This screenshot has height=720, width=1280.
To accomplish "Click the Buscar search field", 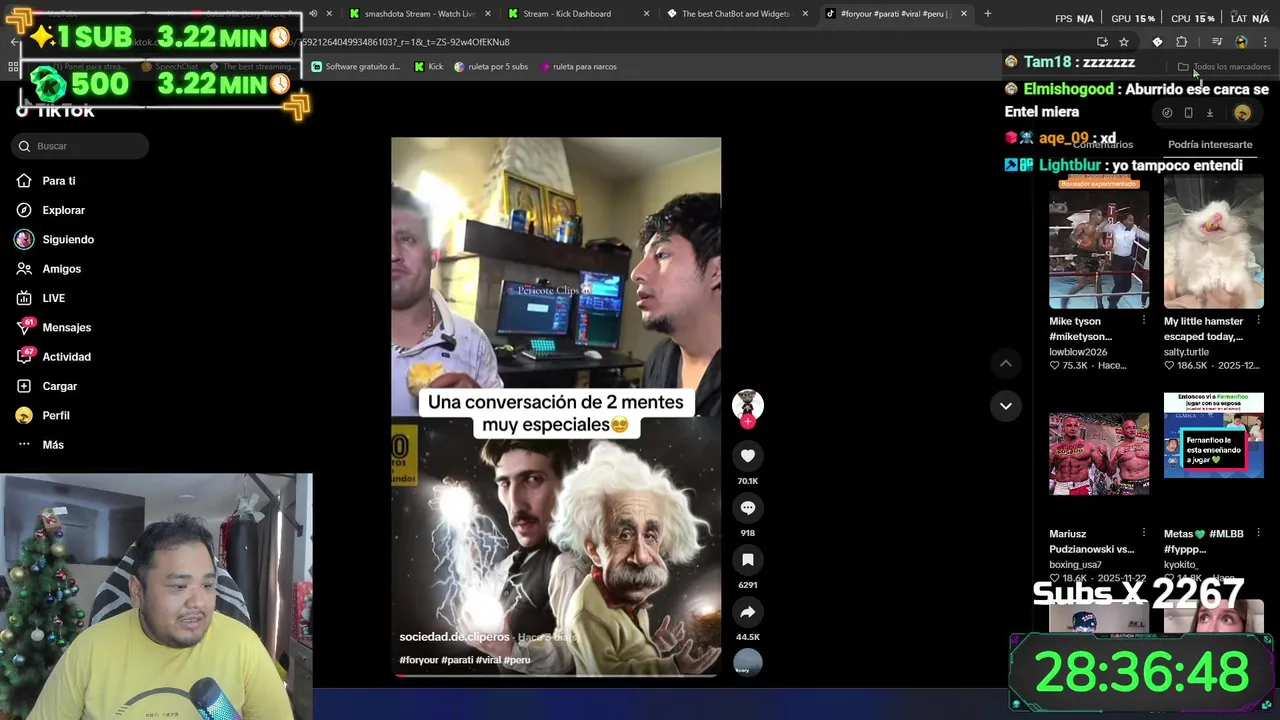I will point(80,146).
